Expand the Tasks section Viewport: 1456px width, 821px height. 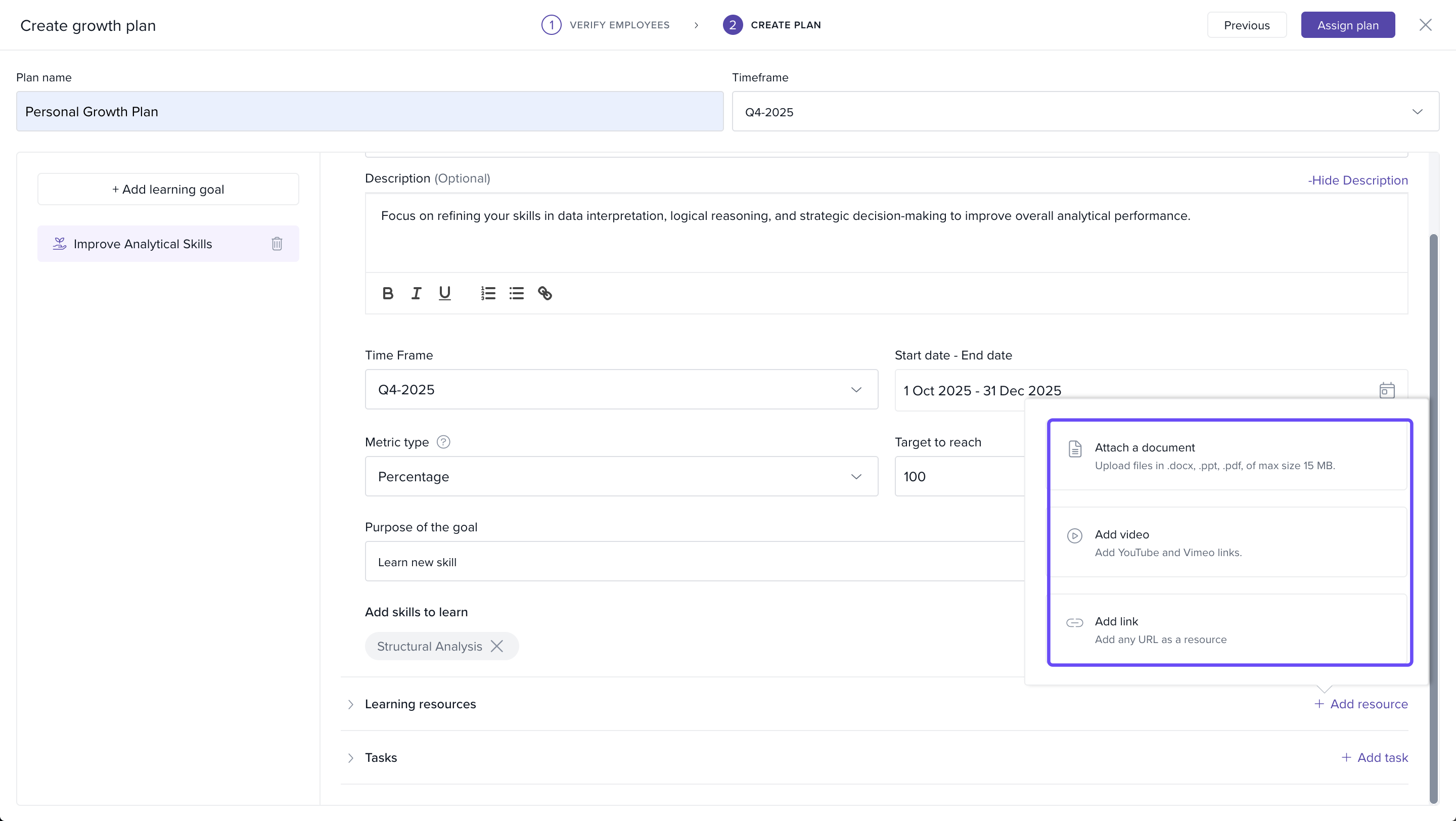click(351, 758)
